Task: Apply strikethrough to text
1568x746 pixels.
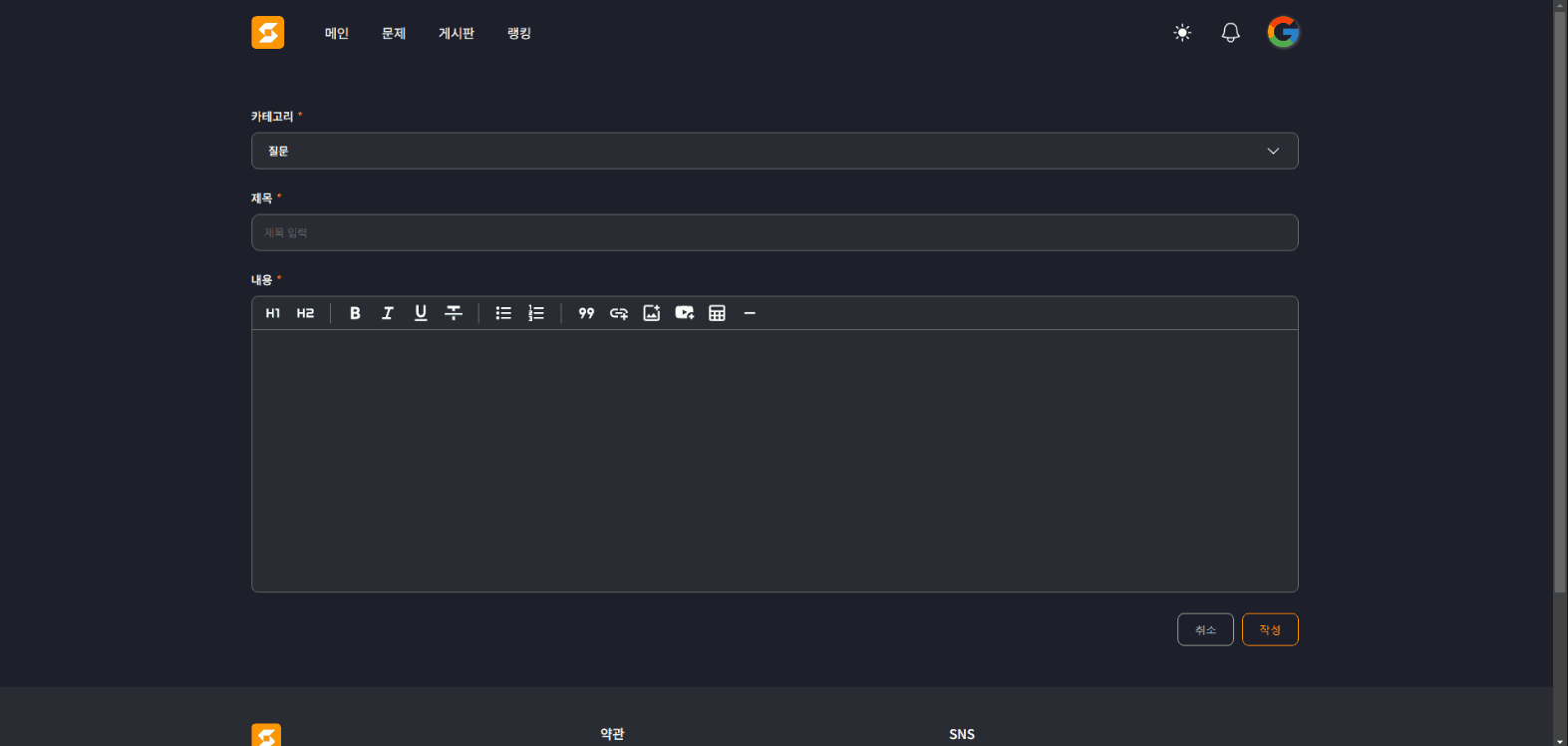Action: (454, 313)
